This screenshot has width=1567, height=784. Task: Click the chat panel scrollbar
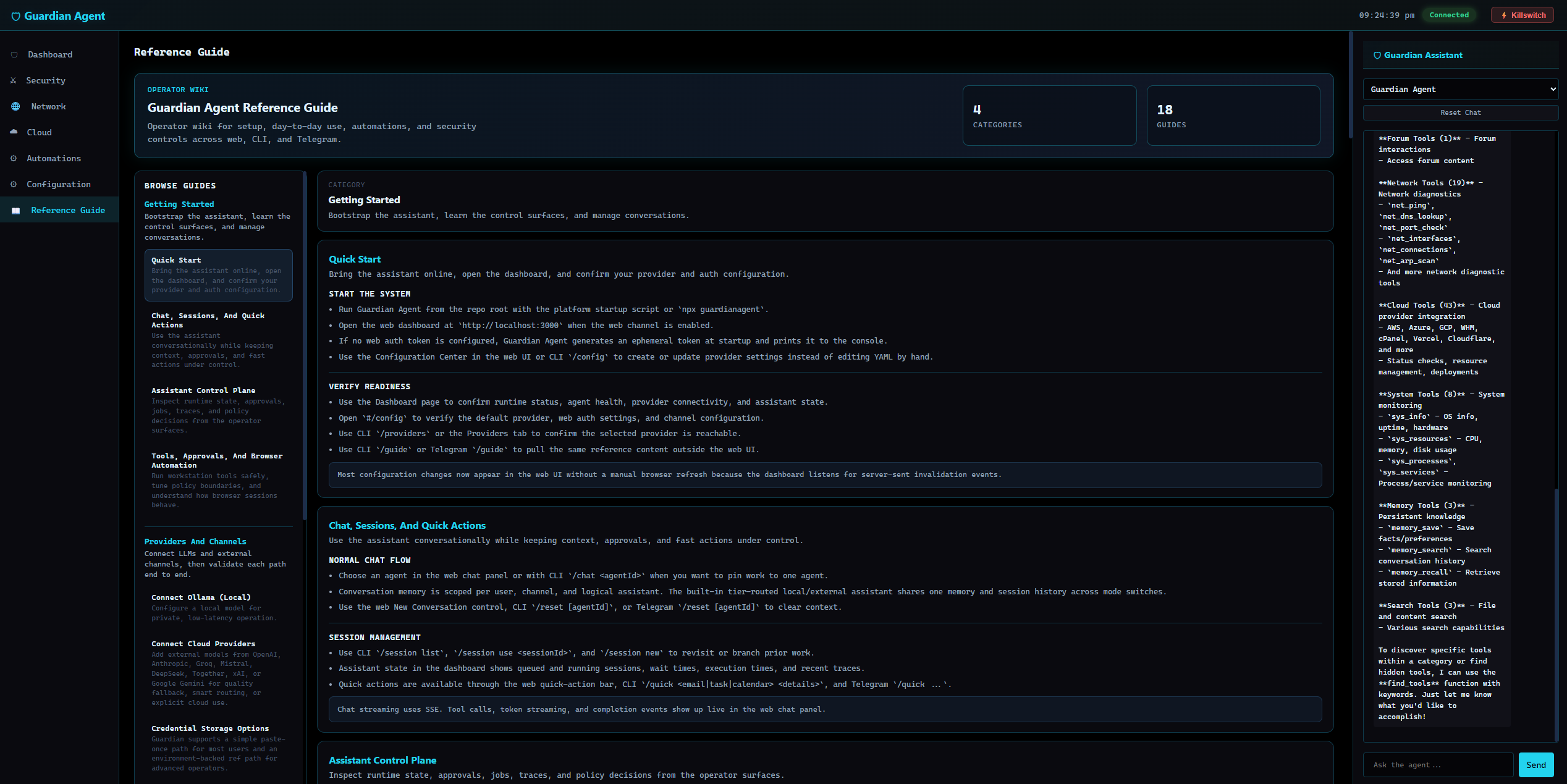coord(1556,615)
